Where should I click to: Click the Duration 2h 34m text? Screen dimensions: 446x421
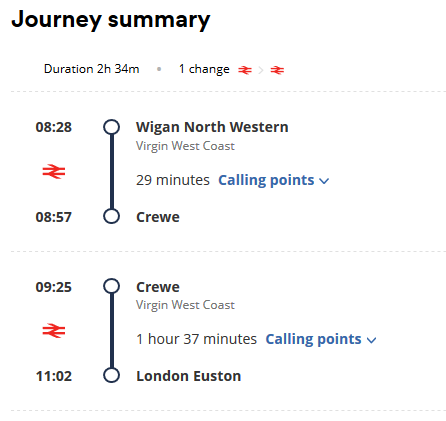point(92,69)
